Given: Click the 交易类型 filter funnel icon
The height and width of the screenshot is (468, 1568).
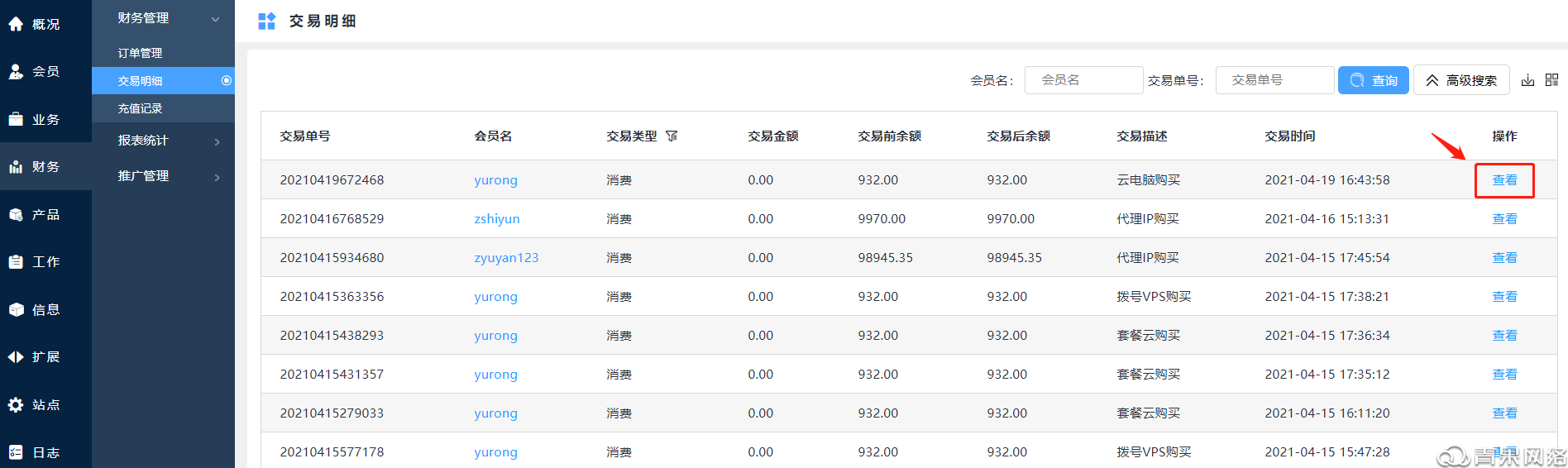Looking at the screenshot, I should [672, 136].
